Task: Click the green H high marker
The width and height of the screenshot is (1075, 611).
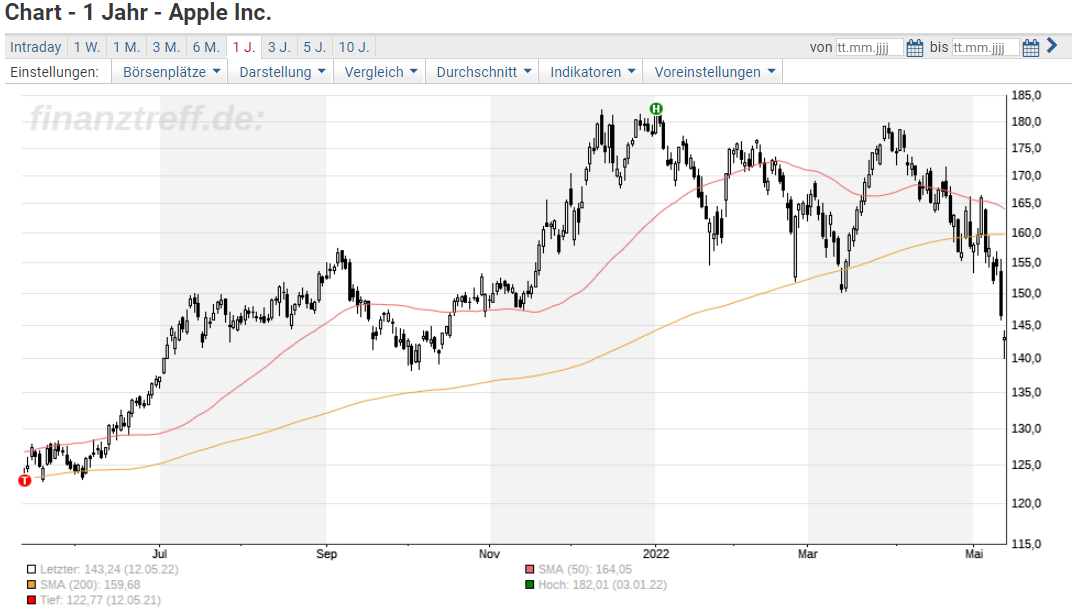Action: [656, 108]
